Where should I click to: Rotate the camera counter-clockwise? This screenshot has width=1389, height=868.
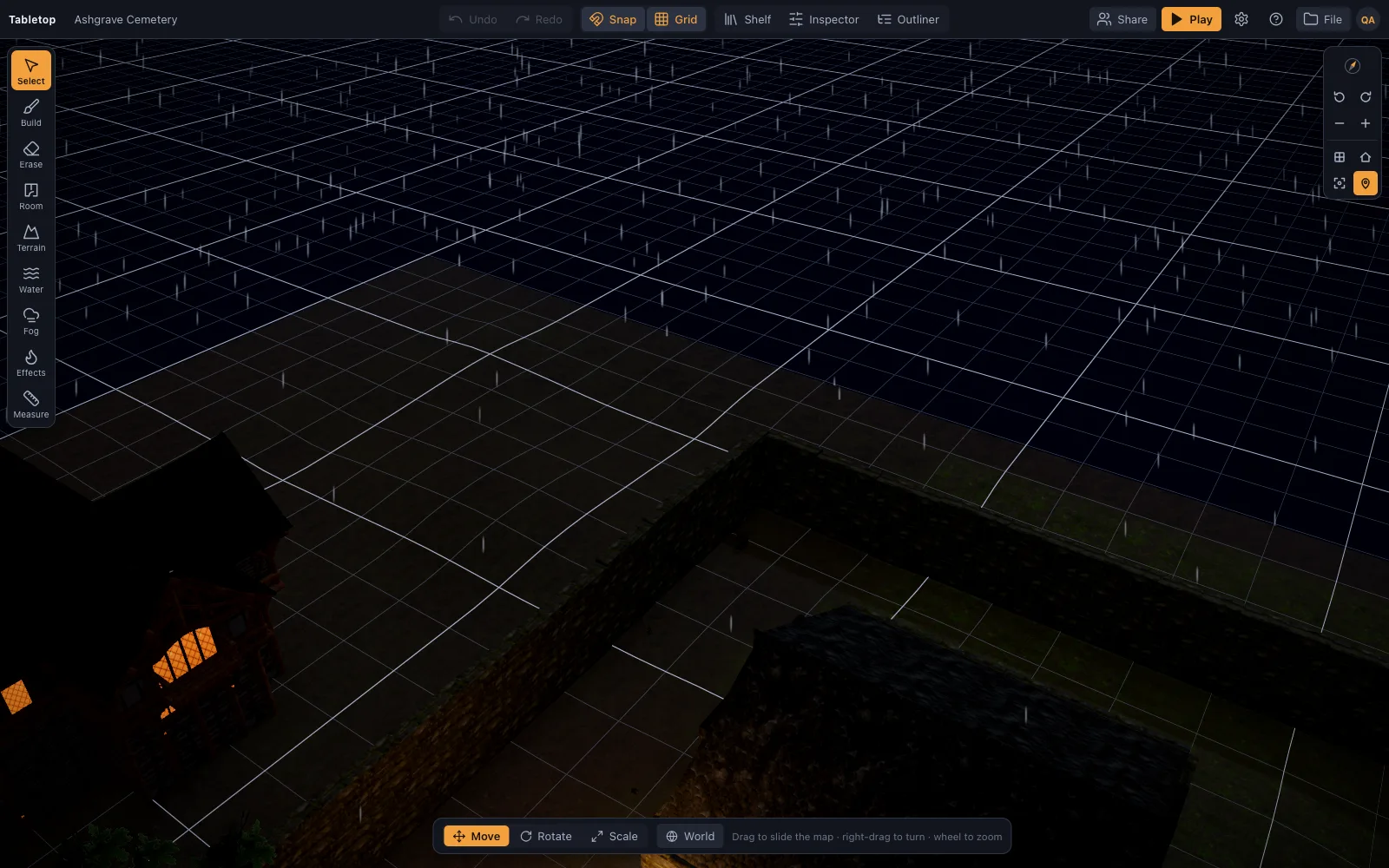coord(1340,97)
